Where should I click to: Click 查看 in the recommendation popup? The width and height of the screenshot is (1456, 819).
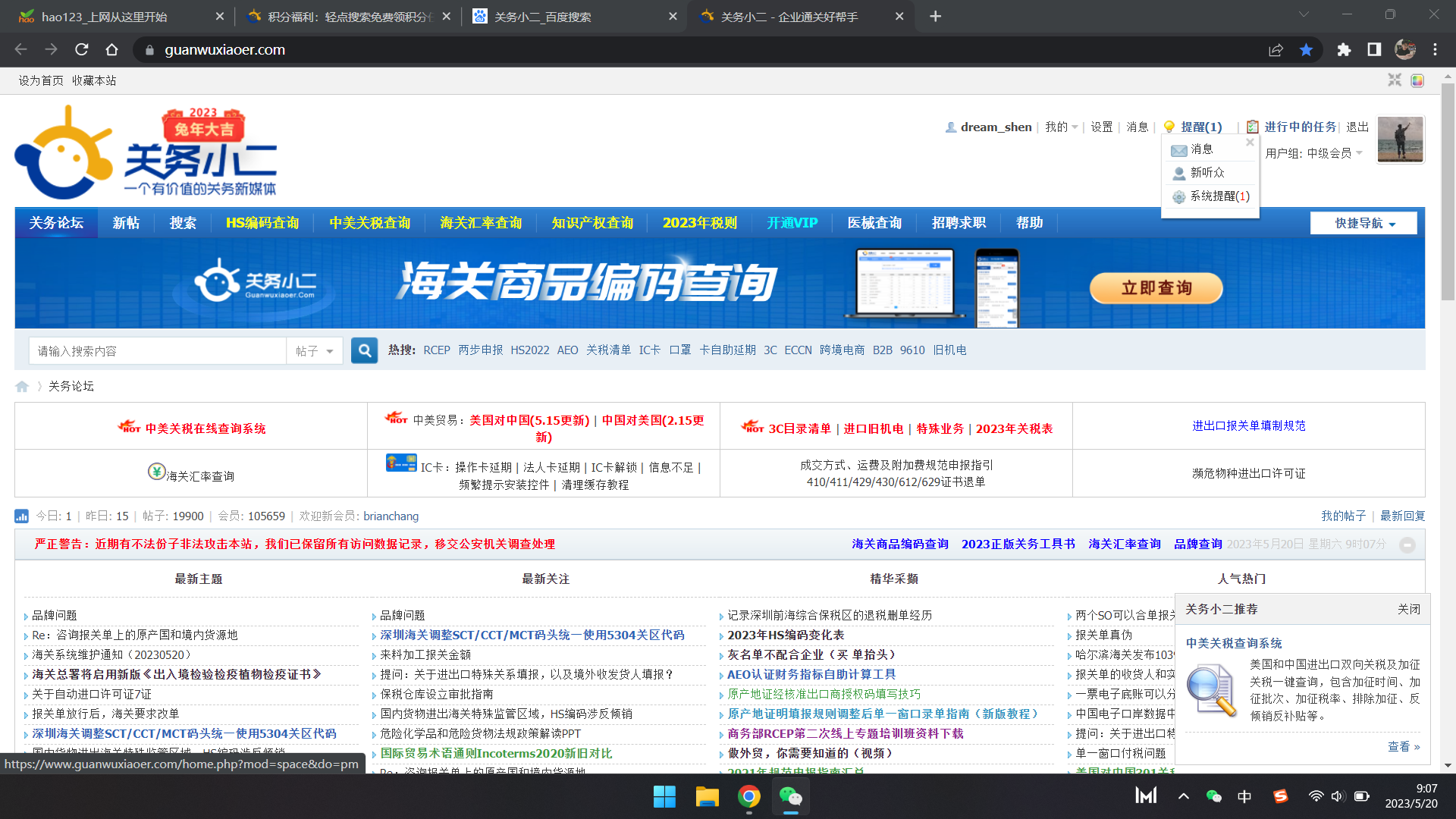[x=1404, y=747]
